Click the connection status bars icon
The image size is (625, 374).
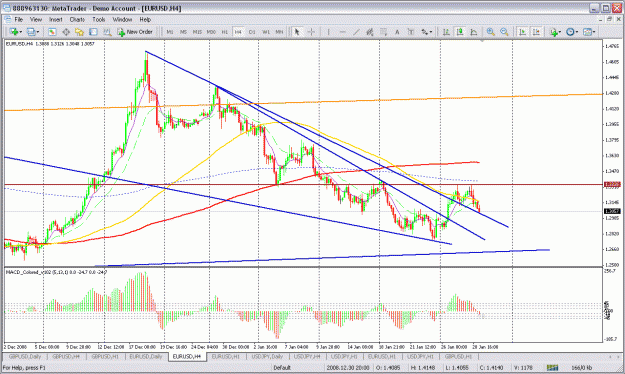point(552,368)
